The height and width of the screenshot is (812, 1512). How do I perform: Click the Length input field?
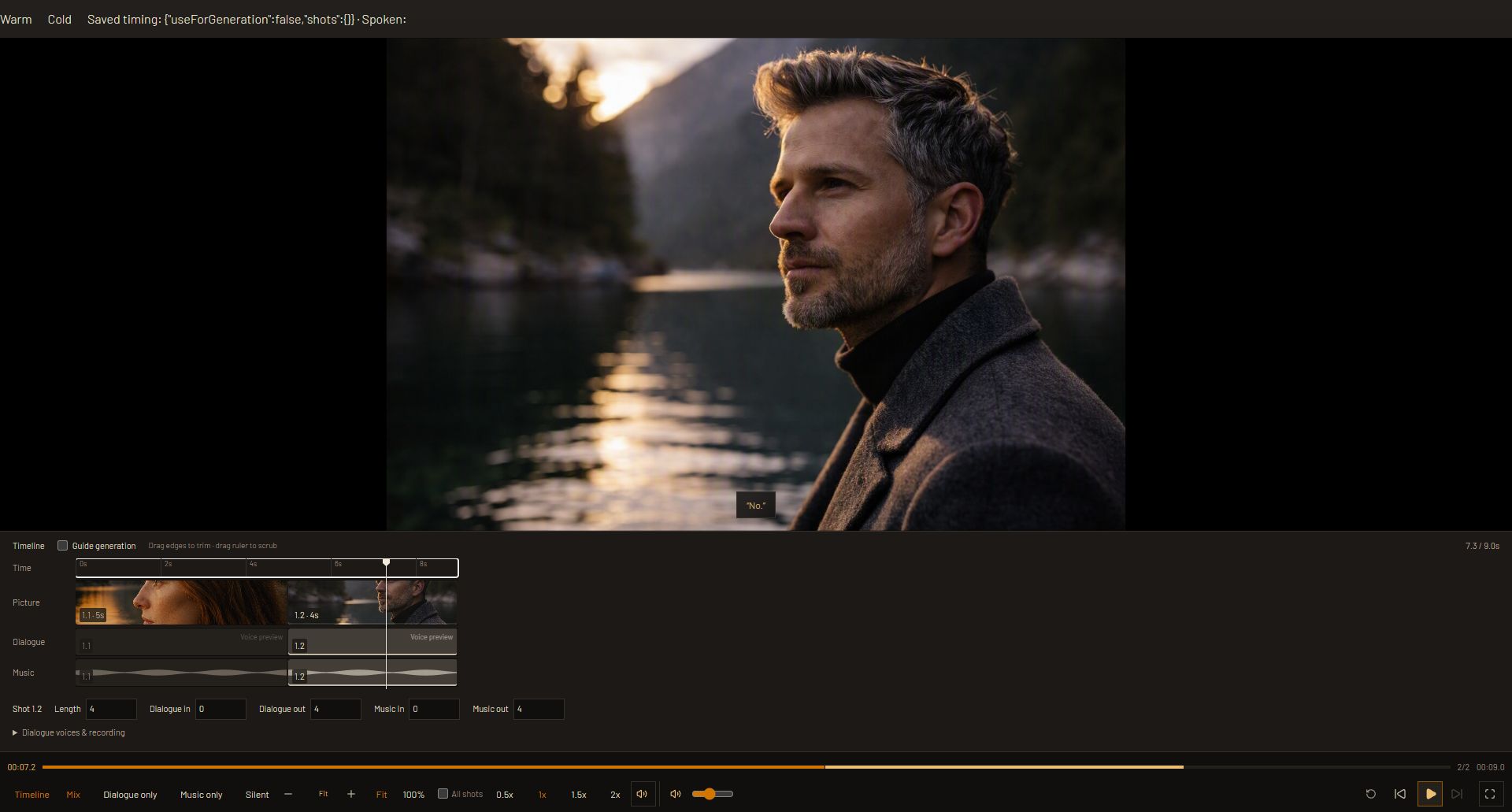[111, 709]
